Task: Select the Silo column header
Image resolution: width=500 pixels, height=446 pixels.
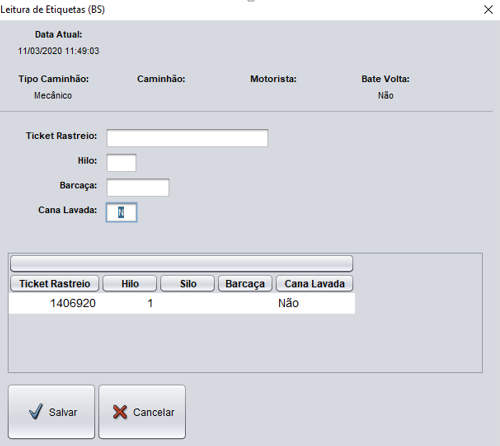Action: pos(188,284)
